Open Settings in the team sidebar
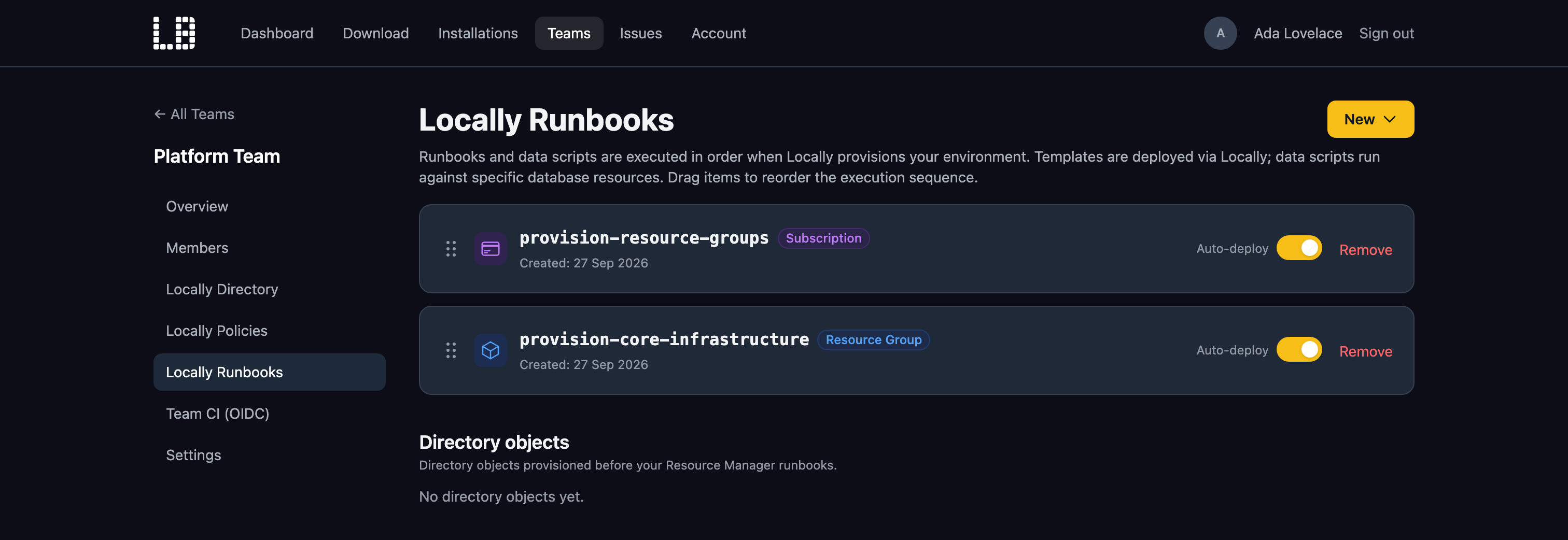 (269, 454)
